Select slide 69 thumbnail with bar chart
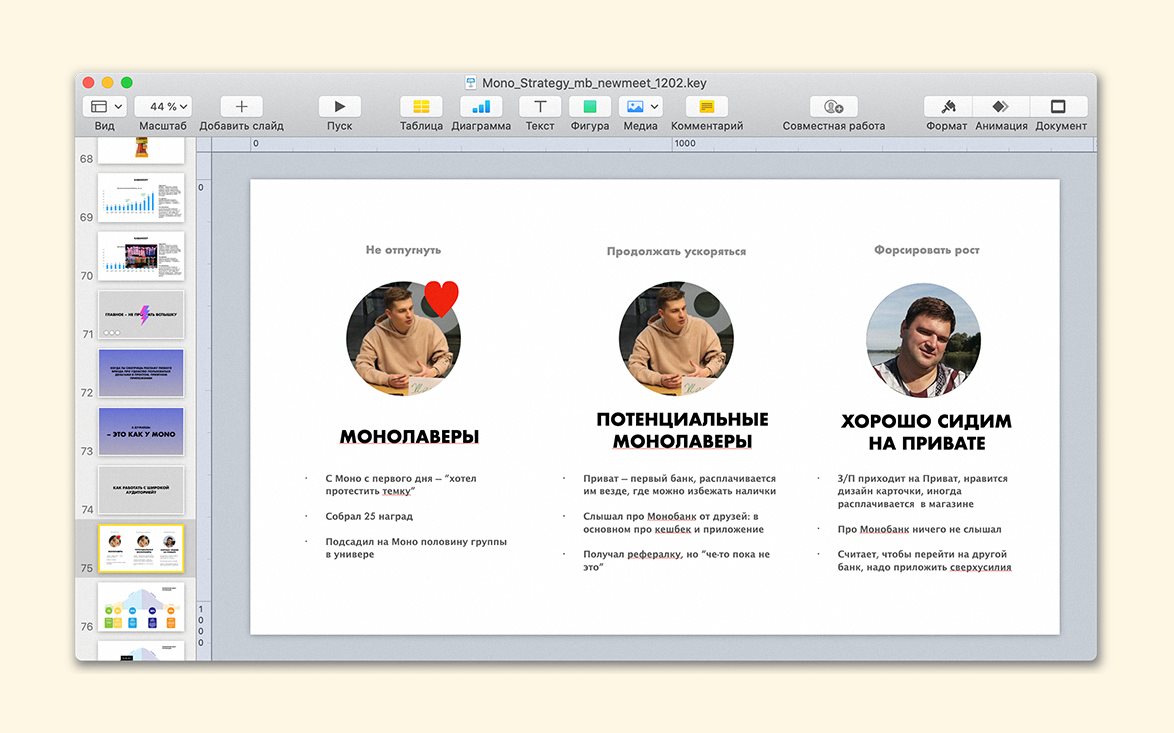This screenshot has height=733, width=1174. click(141, 197)
